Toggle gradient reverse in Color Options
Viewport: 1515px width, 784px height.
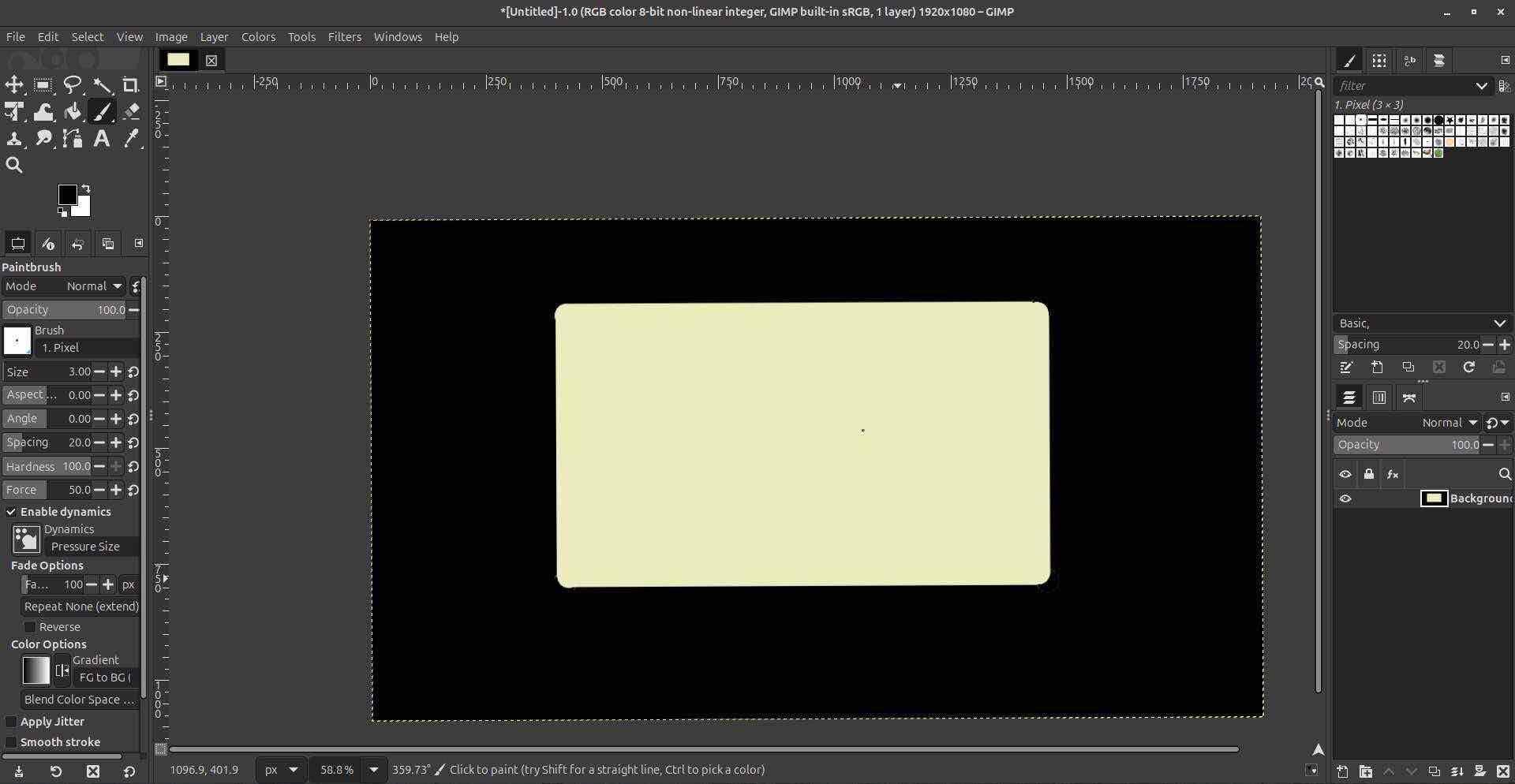pyautogui.click(x=62, y=671)
